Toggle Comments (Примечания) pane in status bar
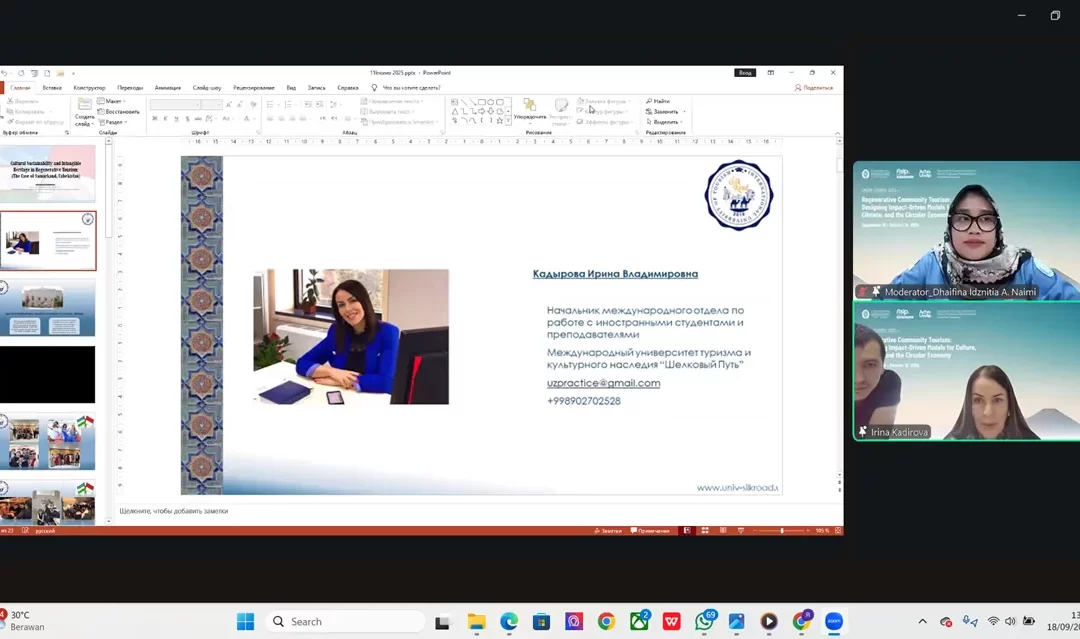The width and height of the screenshot is (1080, 639). pyautogui.click(x=652, y=531)
